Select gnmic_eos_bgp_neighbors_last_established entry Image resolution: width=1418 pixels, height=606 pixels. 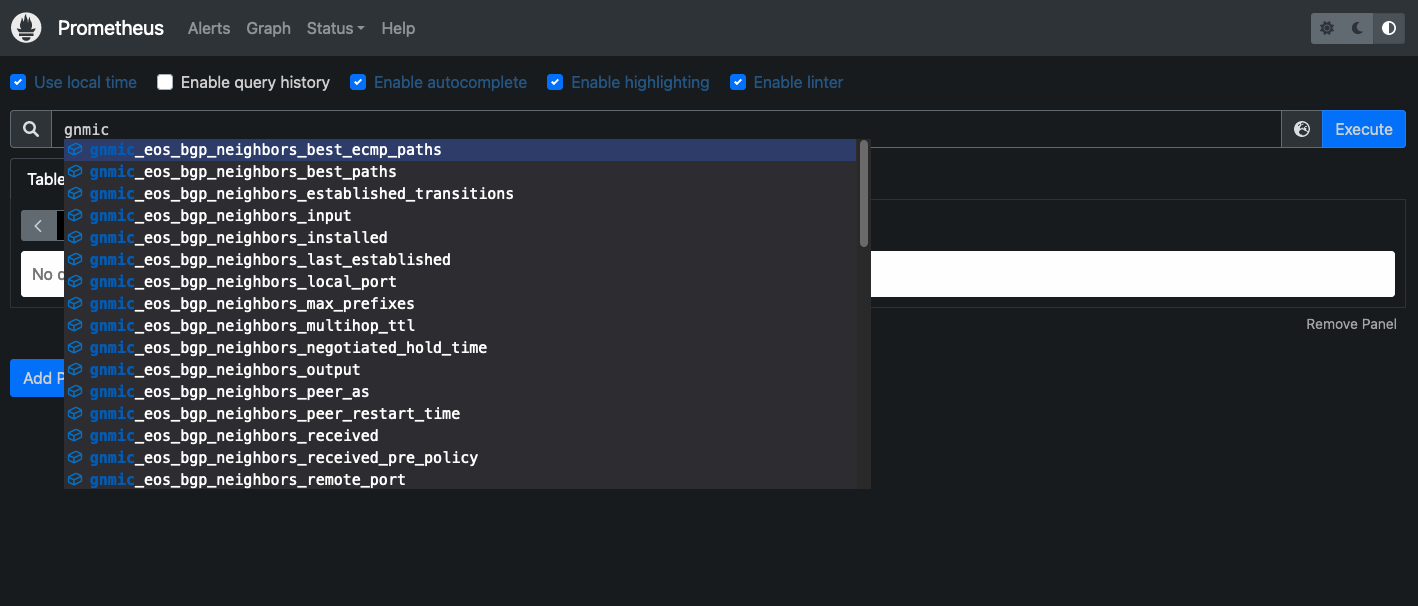[x=461, y=260]
